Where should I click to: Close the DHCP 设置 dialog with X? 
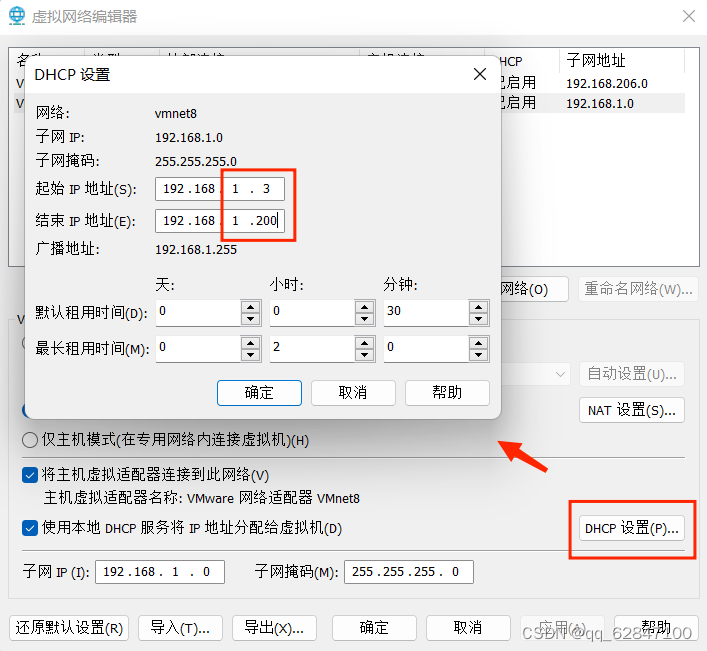pos(480,74)
